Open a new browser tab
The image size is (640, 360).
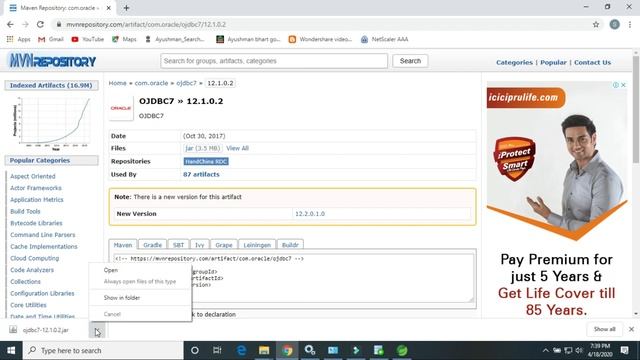click(x=126, y=8)
